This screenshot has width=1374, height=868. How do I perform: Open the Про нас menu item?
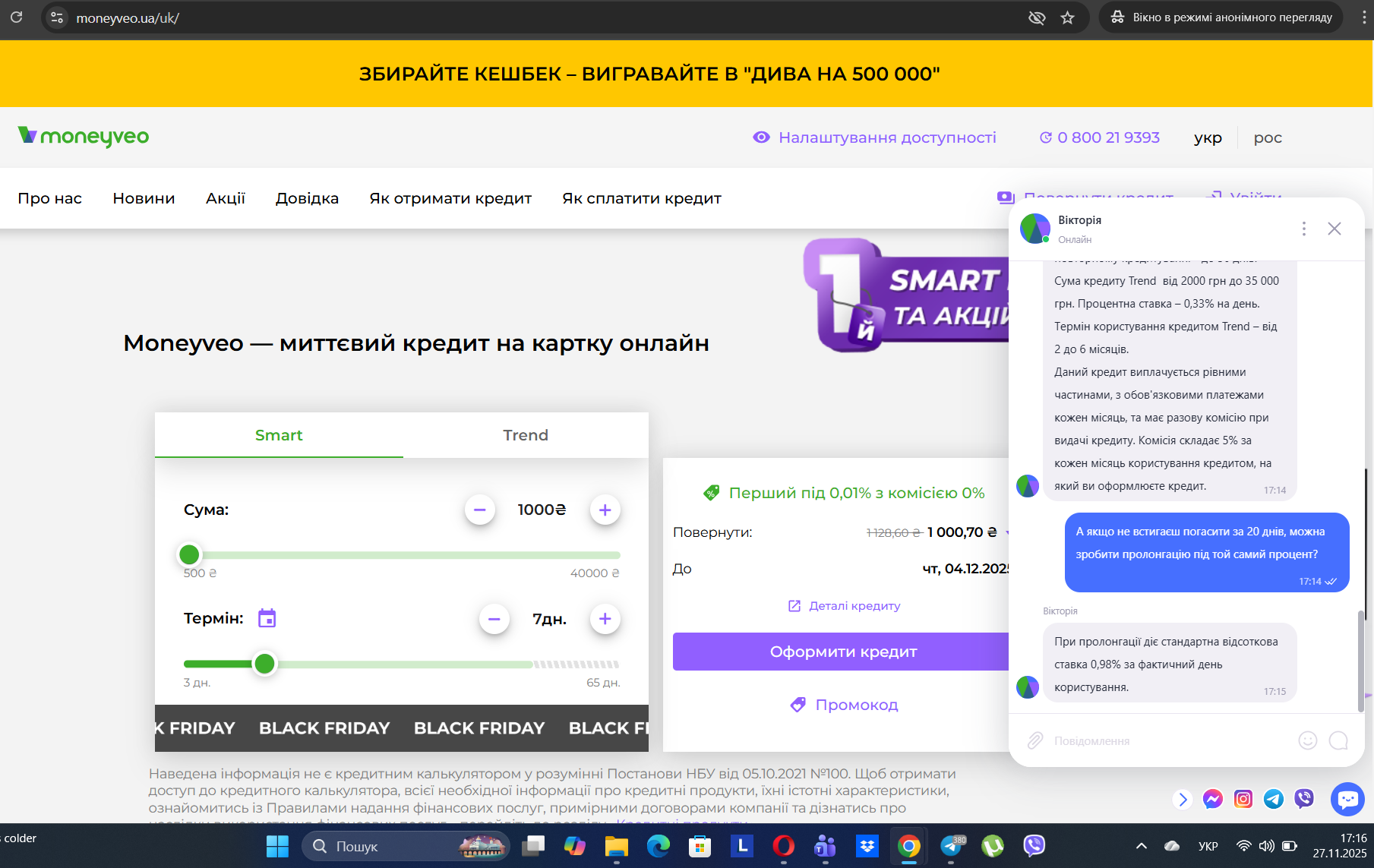coord(50,198)
